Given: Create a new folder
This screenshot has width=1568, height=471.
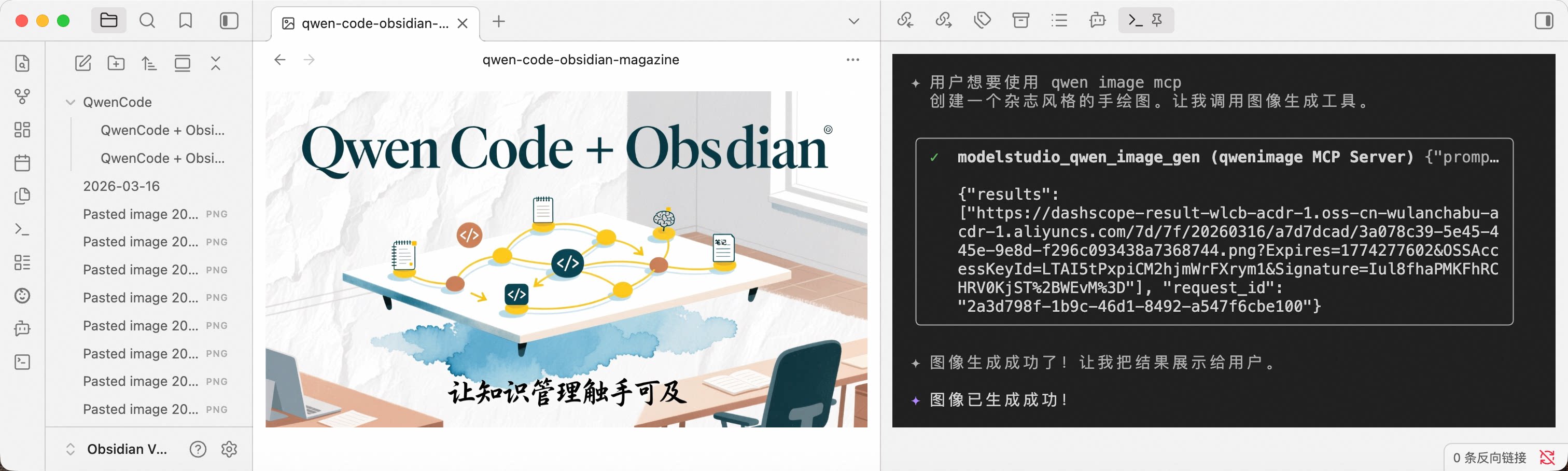Looking at the screenshot, I should tap(116, 63).
